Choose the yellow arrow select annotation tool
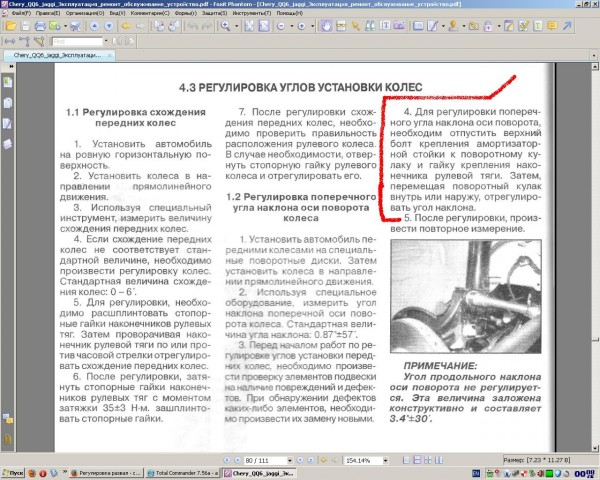 (x=355, y=26)
